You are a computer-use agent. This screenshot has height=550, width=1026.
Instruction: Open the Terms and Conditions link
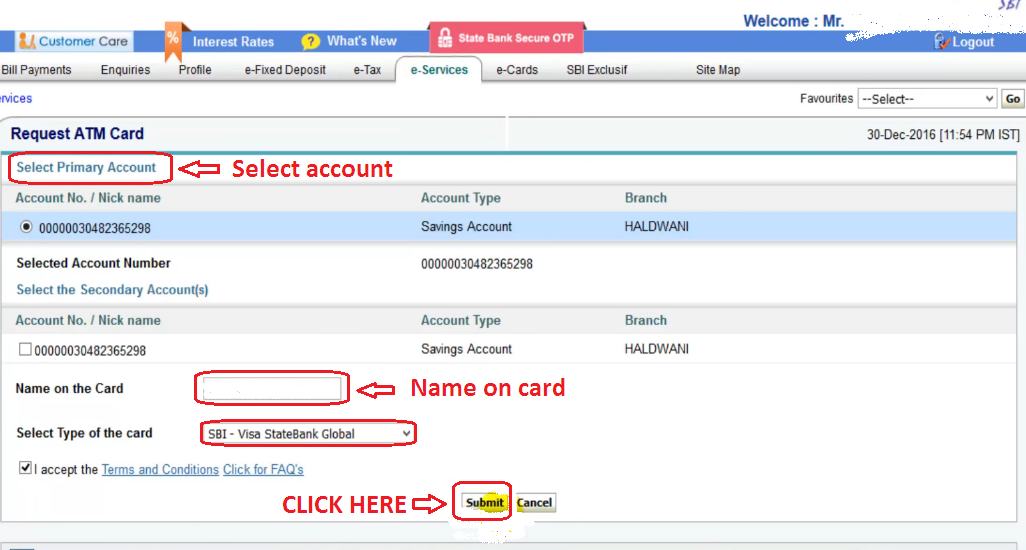pyautogui.click(x=160, y=470)
